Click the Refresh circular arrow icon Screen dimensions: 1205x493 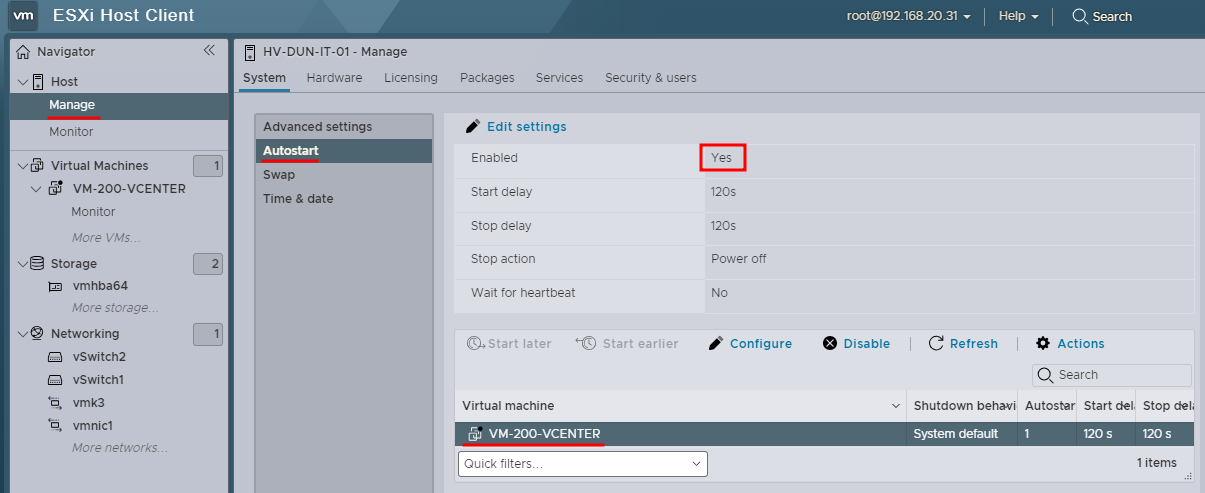[x=936, y=344]
